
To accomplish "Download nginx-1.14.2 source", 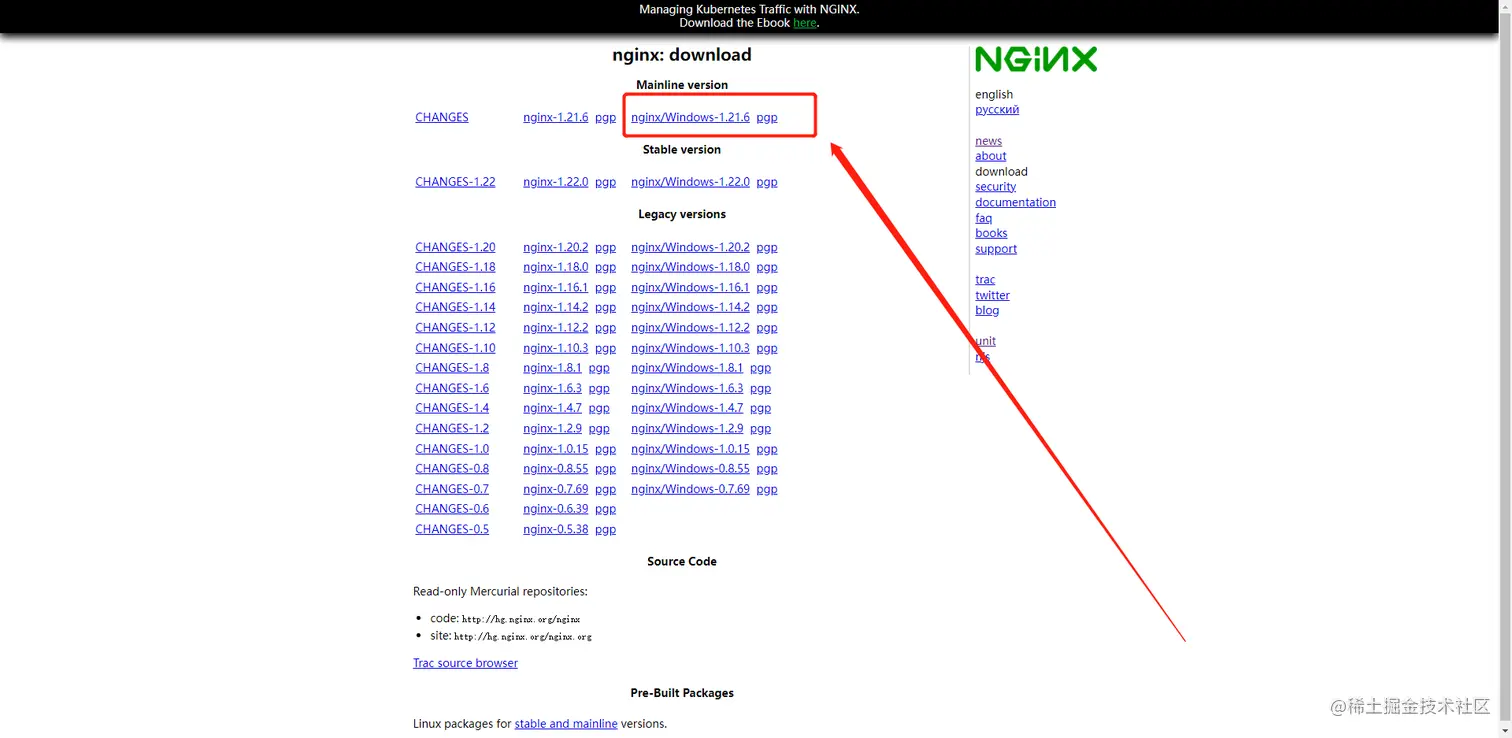I will pos(555,307).
